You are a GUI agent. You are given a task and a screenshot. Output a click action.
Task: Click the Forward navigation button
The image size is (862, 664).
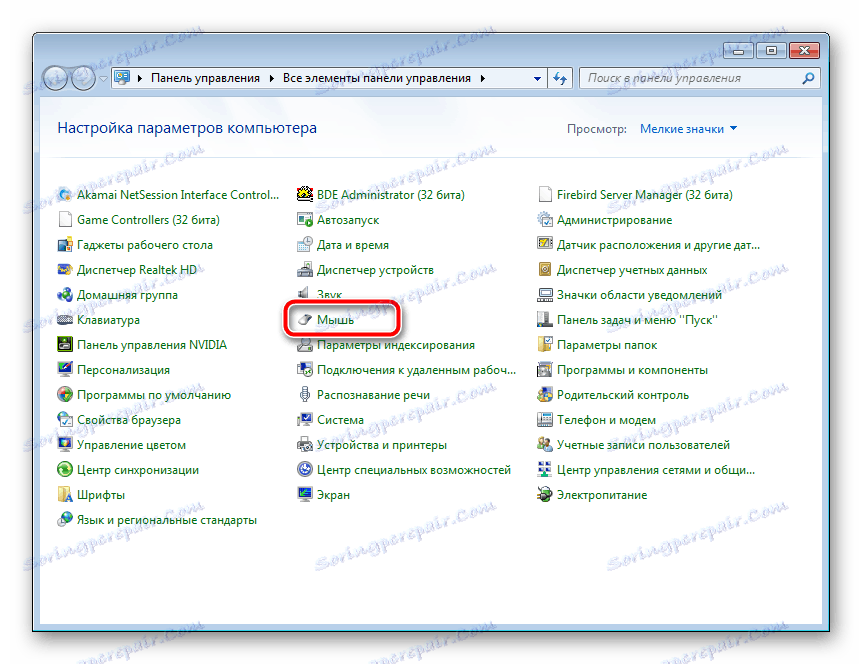(x=83, y=79)
